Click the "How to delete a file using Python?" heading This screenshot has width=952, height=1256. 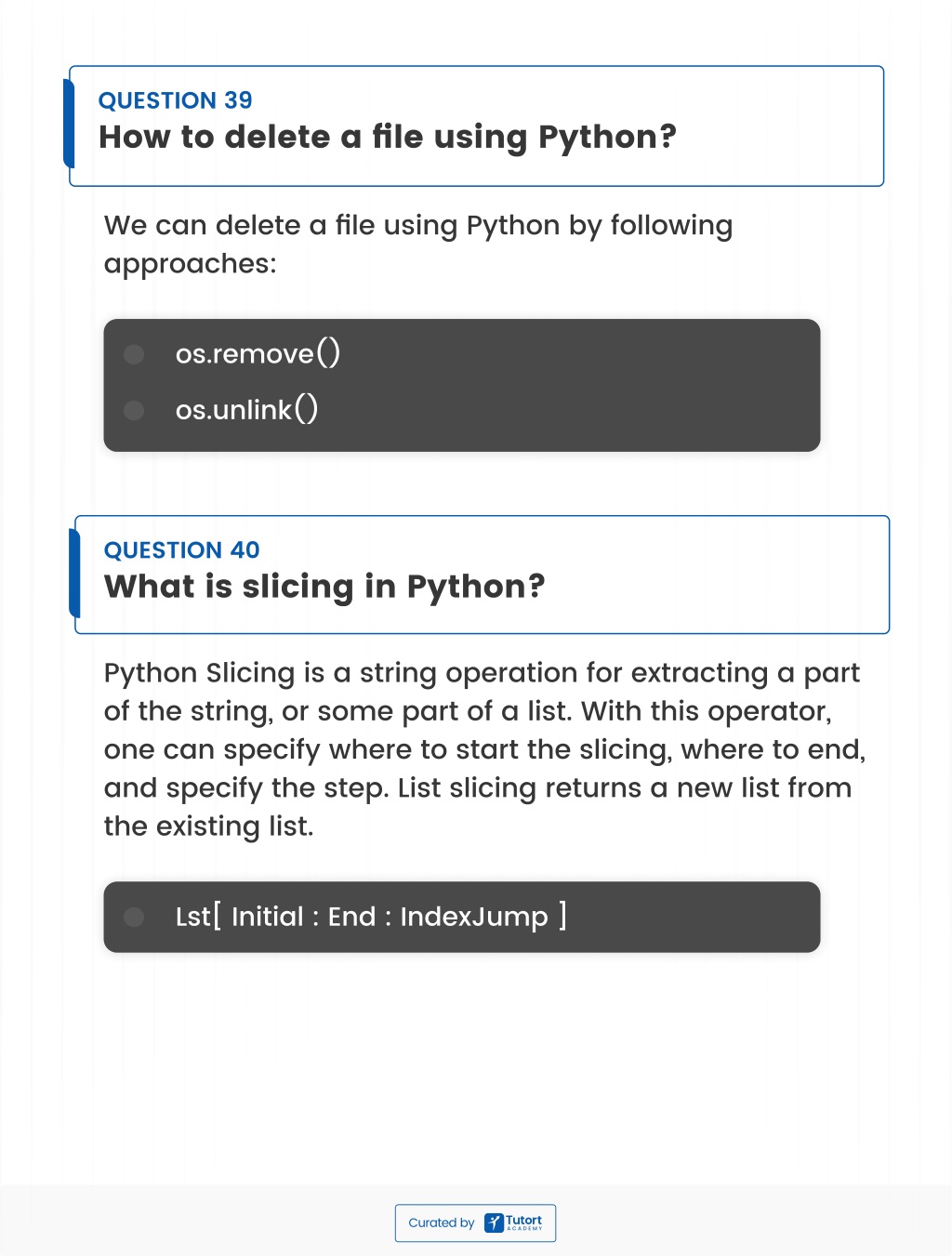click(x=388, y=138)
